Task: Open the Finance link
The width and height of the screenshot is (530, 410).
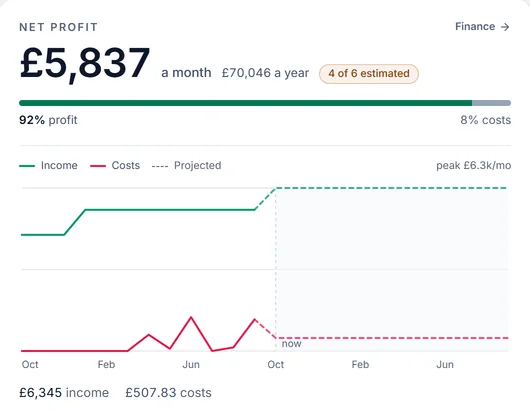Action: 482,27
